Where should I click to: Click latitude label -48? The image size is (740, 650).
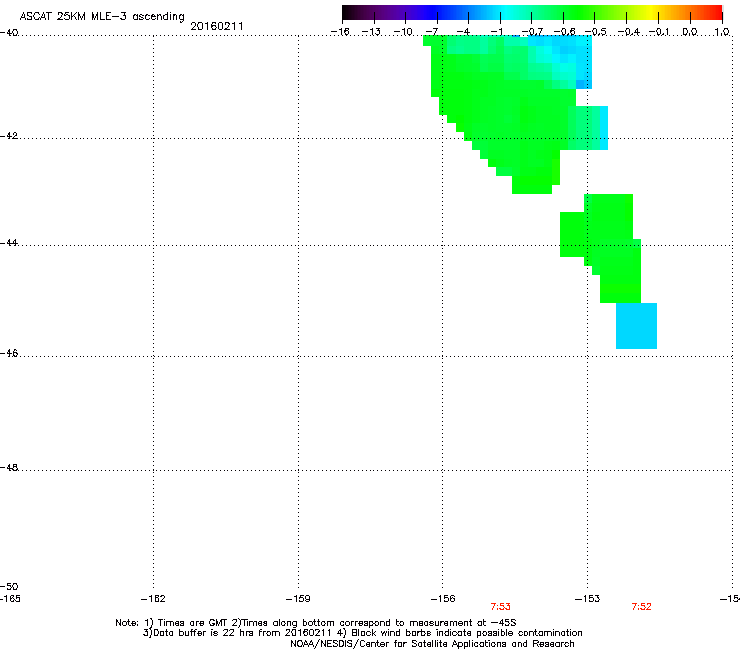coord(9,468)
